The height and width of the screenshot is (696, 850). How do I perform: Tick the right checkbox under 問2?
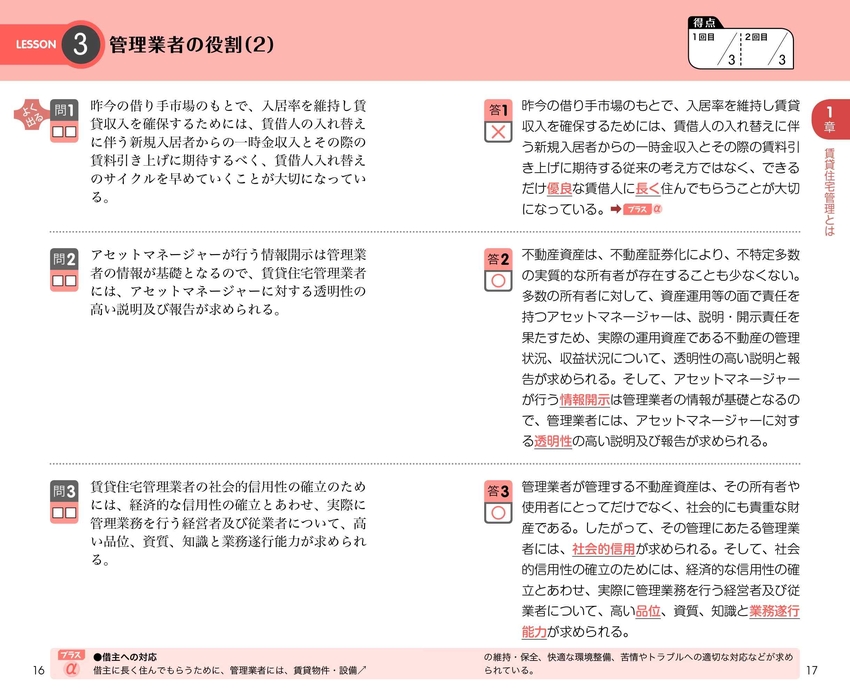click(70, 281)
